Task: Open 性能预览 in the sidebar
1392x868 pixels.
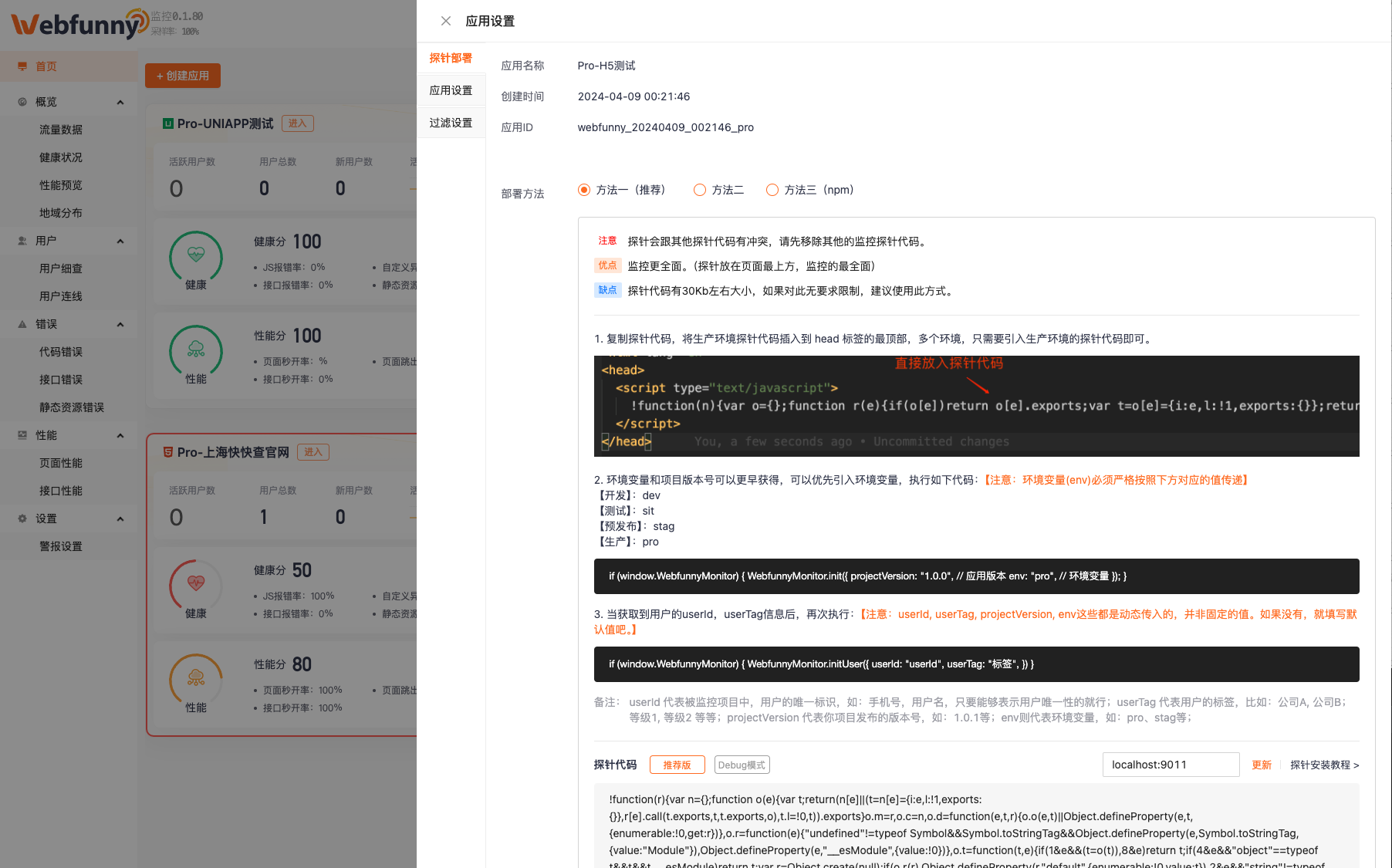Action: pos(61,185)
